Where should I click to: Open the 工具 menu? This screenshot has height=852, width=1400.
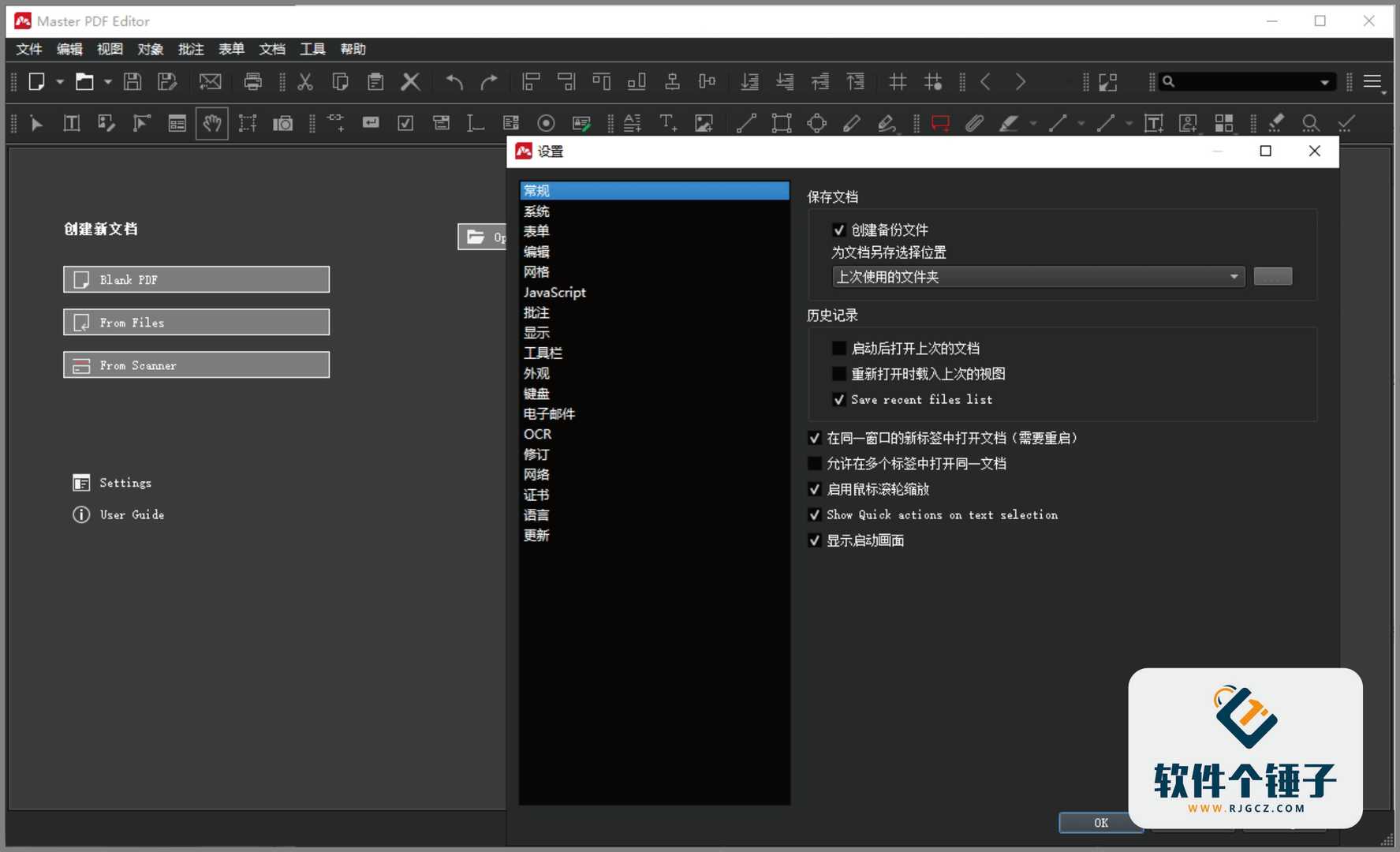312,49
